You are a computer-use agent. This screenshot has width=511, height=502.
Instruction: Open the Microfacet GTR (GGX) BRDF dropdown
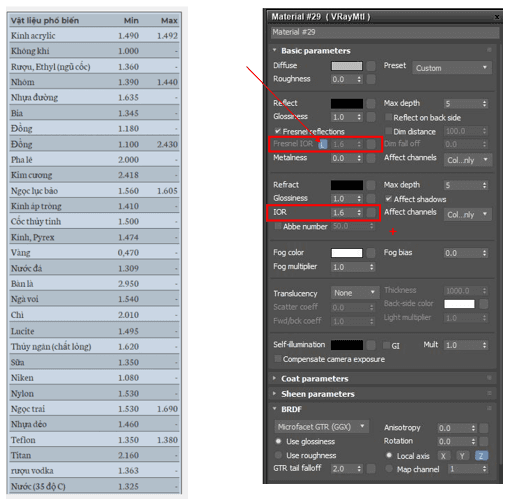322,427
